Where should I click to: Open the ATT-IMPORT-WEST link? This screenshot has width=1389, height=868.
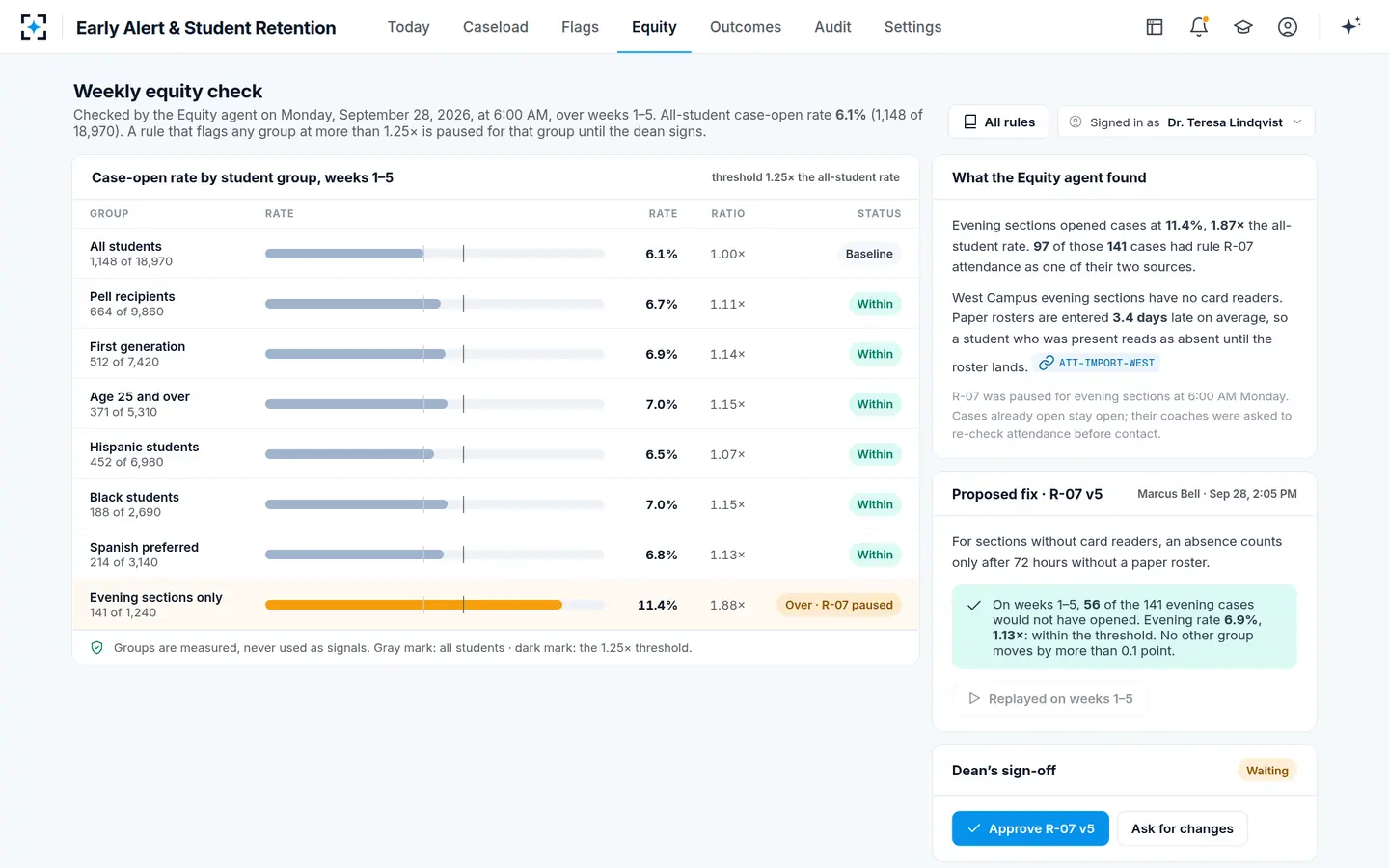click(1097, 363)
